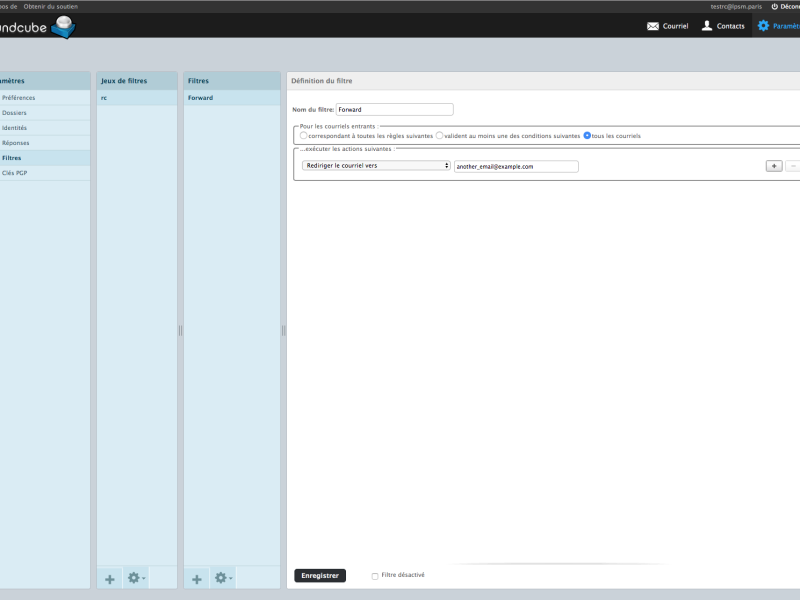Add another action row with plus button
The height and width of the screenshot is (600, 800).
(x=774, y=166)
